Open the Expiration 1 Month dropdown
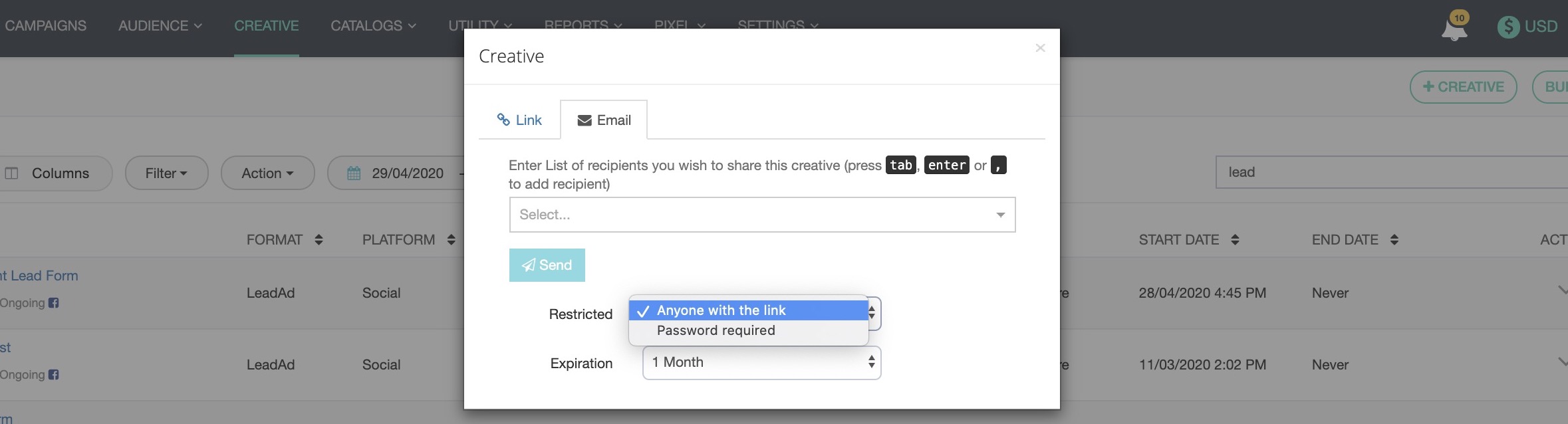1568x424 pixels. point(761,363)
